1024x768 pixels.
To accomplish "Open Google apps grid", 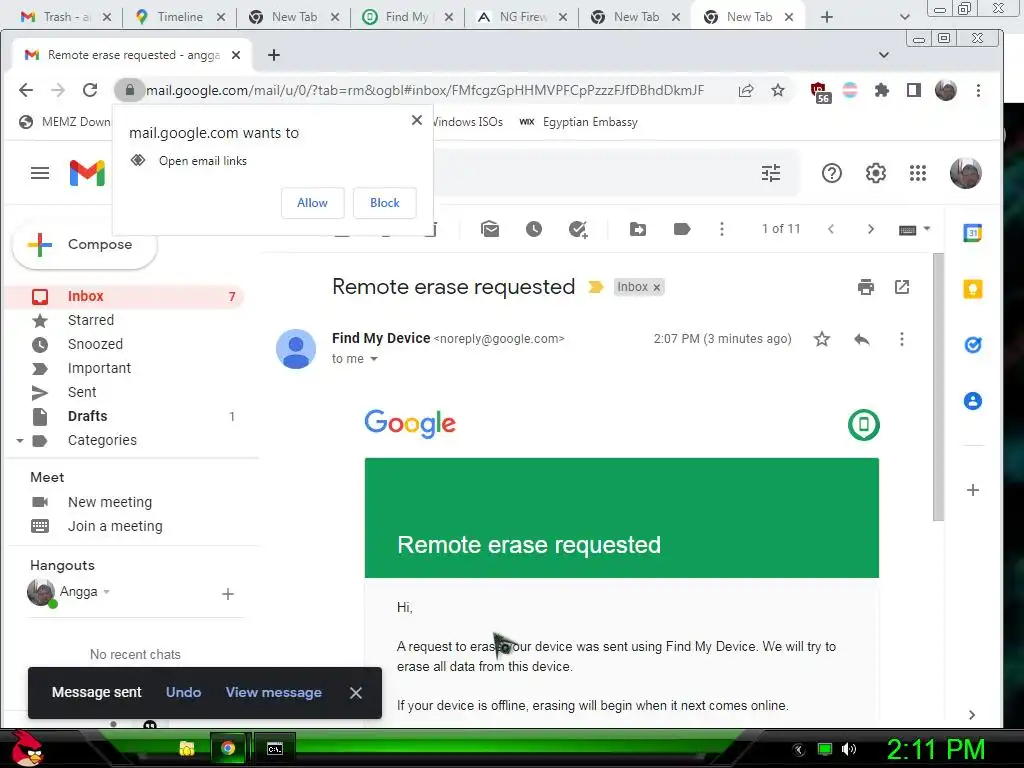I will 918,173.
